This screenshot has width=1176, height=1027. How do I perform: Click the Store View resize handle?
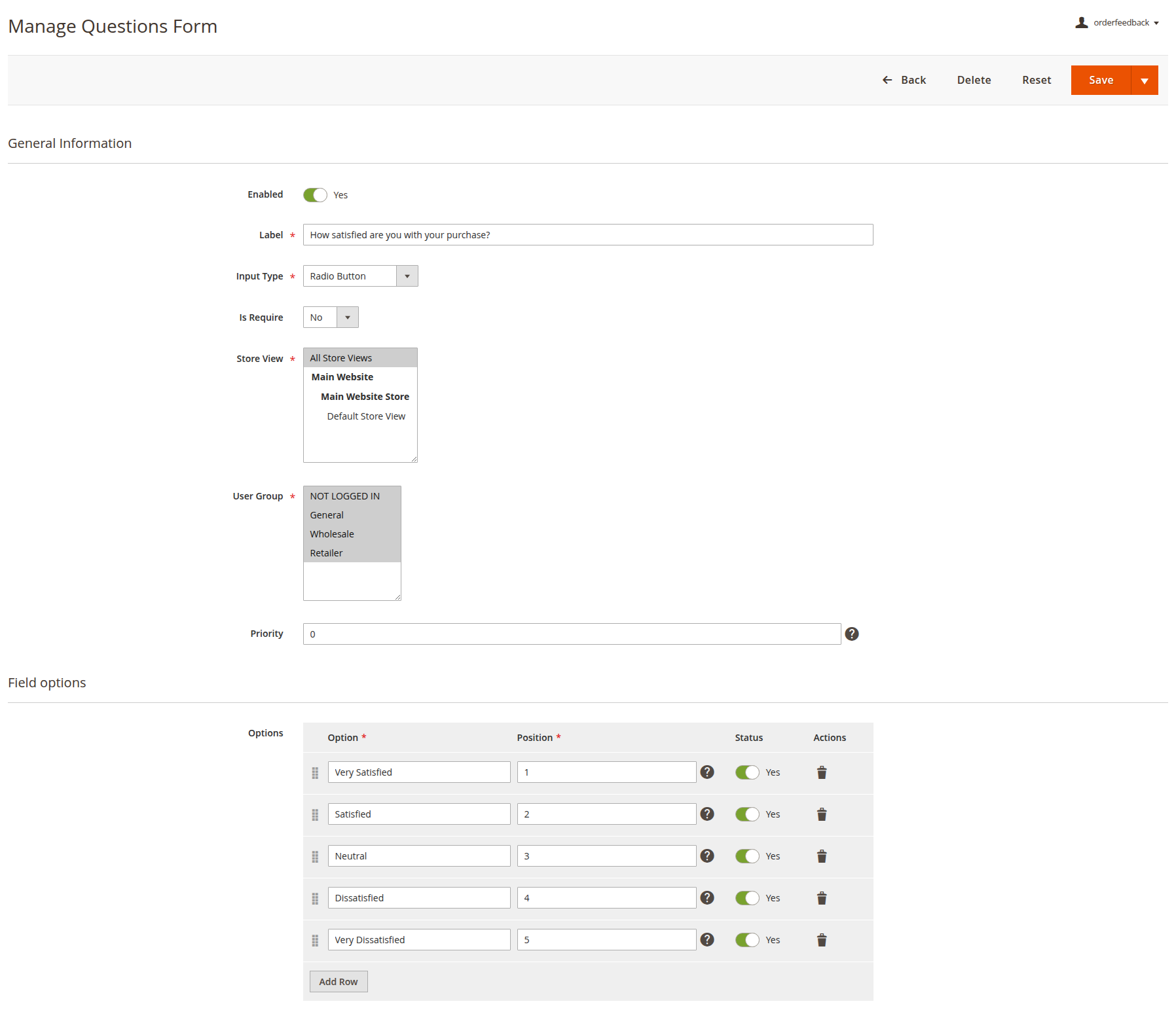coord(414,459)
